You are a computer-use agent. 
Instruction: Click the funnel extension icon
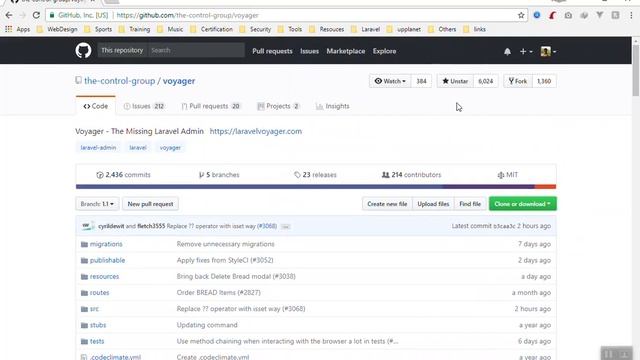pyautogui.click(x=600, y=16)
